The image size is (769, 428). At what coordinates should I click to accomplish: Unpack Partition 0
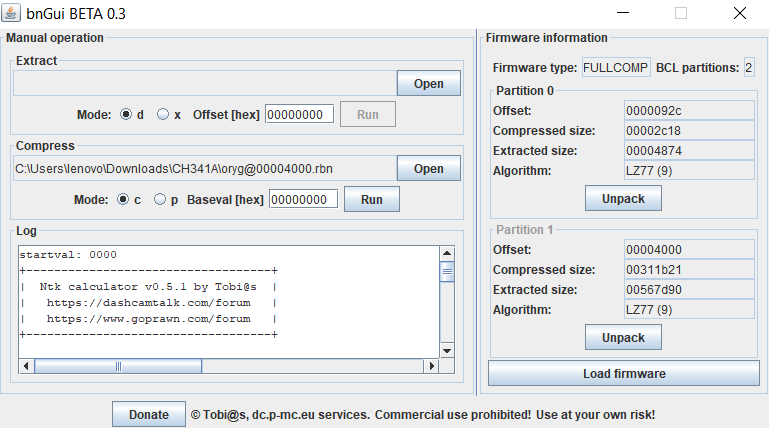tap(622, 198)
